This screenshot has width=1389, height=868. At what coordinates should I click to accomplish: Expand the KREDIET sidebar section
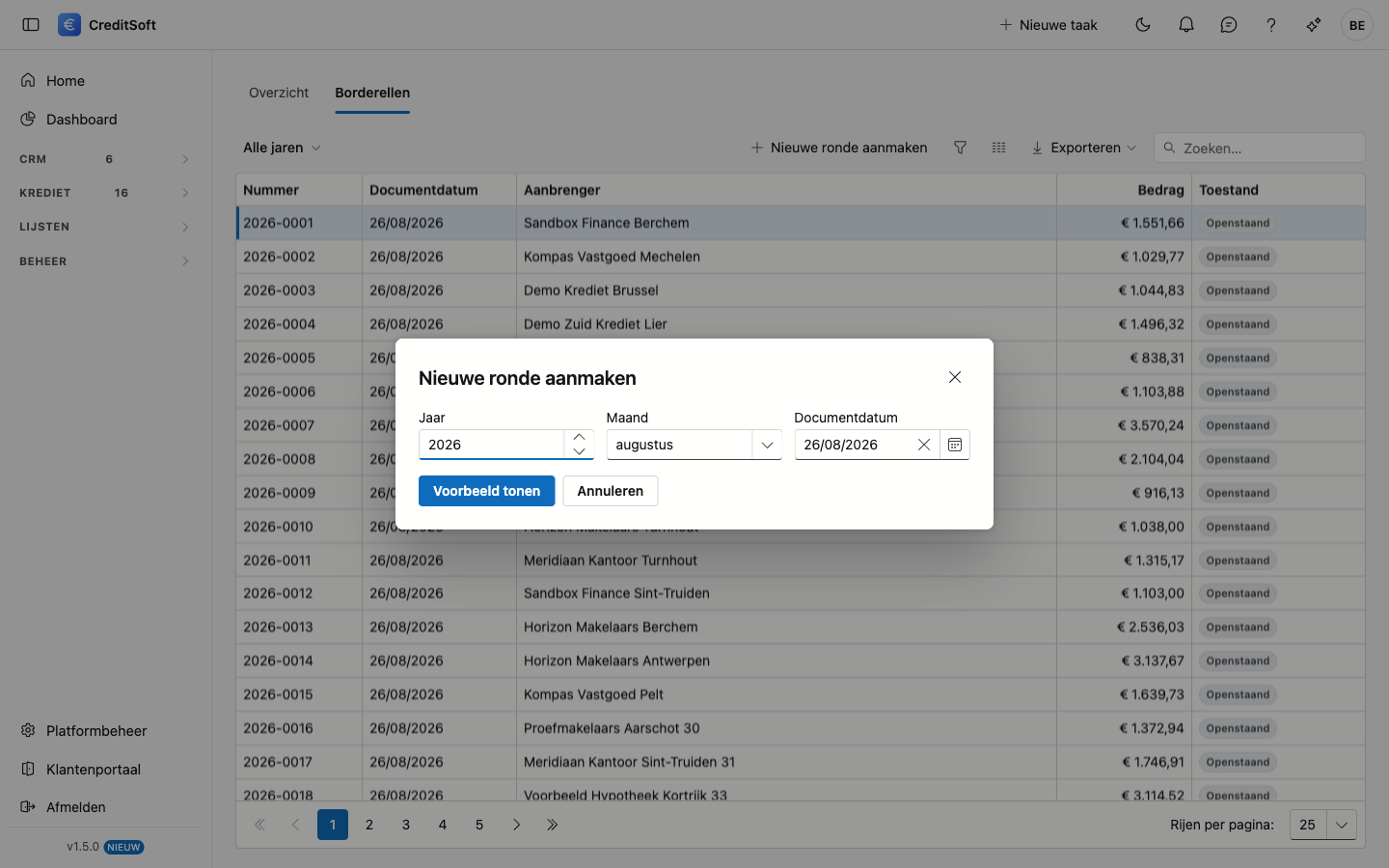pyautogui.click(x=105, y=193)
